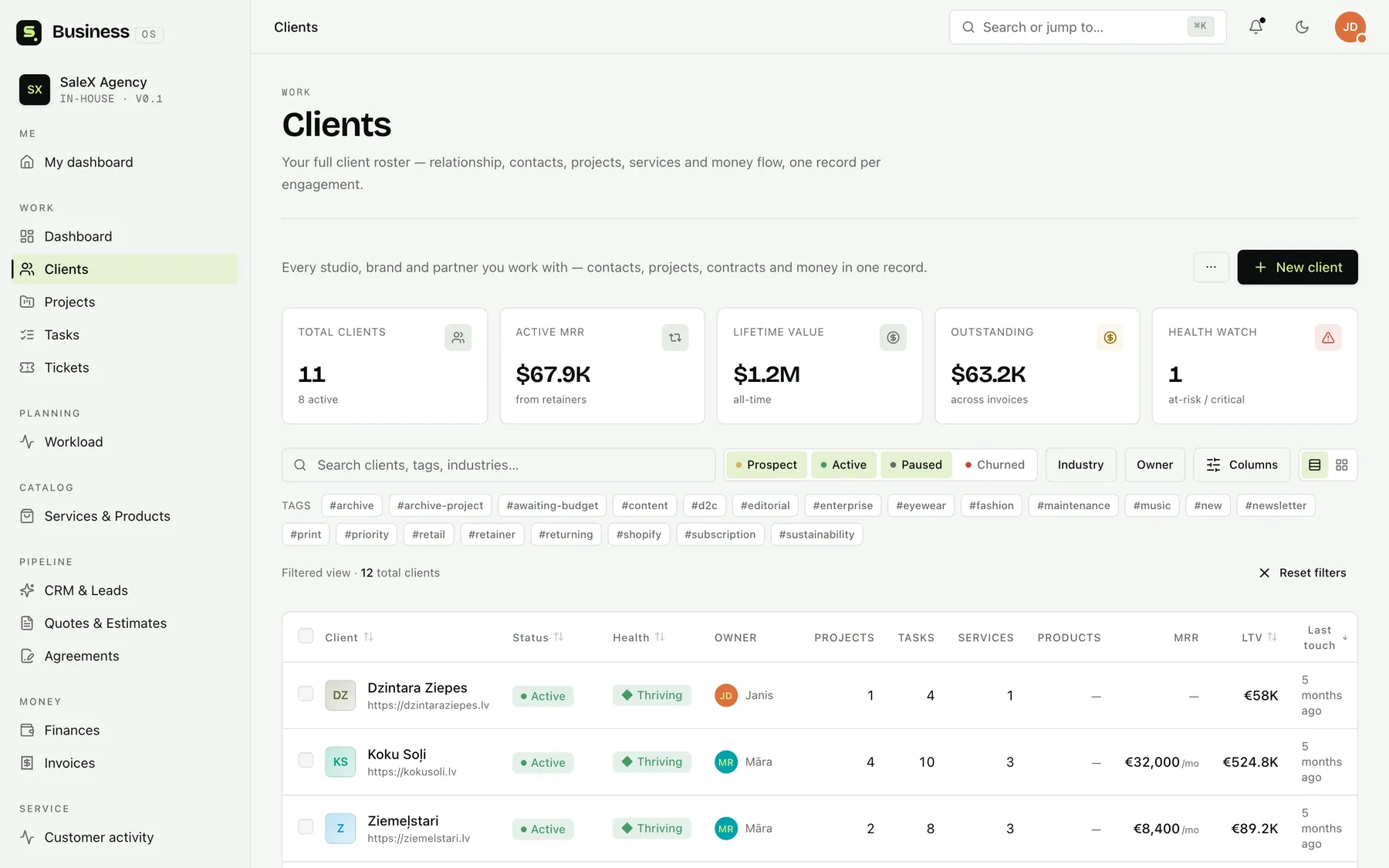The image size is (1389, 868).
Task: Open the Industry filter dropdown
Action: point(1080,464)
